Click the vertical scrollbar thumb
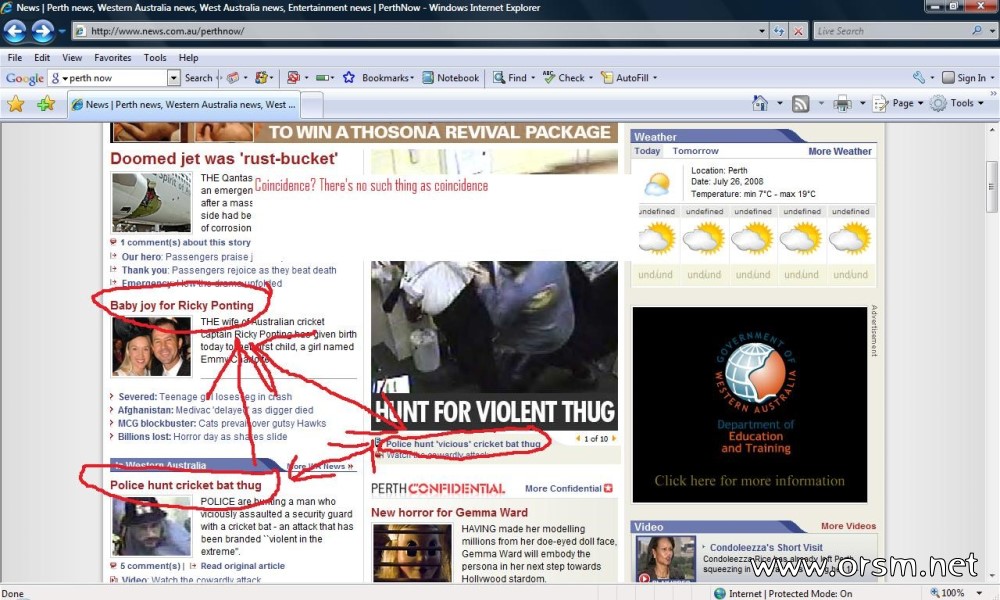The height and width of the screenshot is (600, 1000). 992,185
